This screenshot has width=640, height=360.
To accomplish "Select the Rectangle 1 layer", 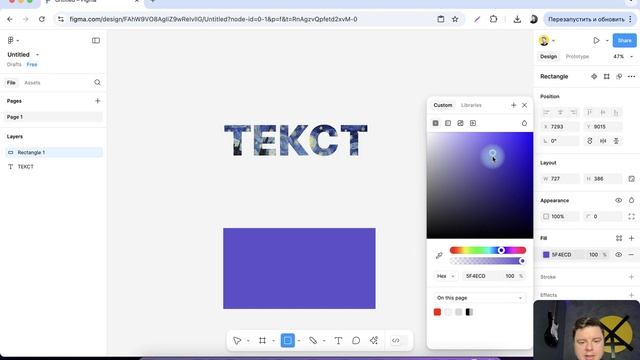I will 53,152.
